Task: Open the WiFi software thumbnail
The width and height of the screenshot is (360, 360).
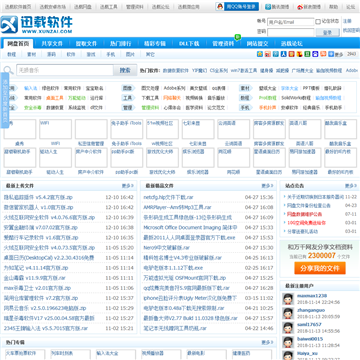Action: [x=55, y=129]
